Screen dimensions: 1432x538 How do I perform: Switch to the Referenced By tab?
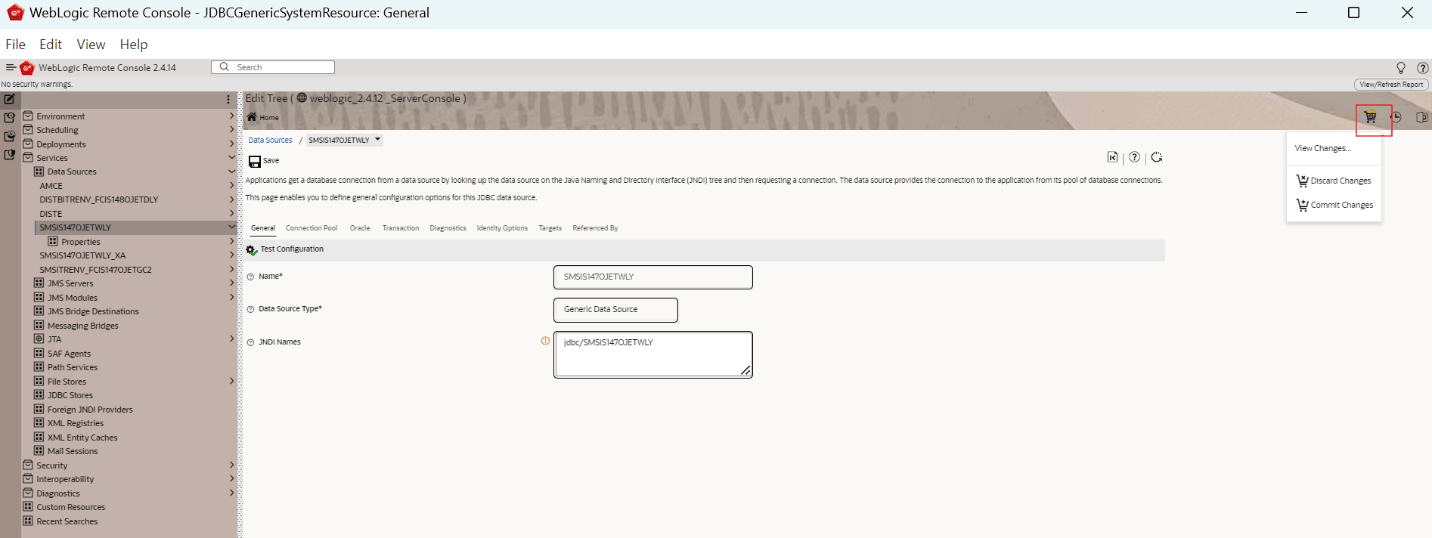[595, 228]
